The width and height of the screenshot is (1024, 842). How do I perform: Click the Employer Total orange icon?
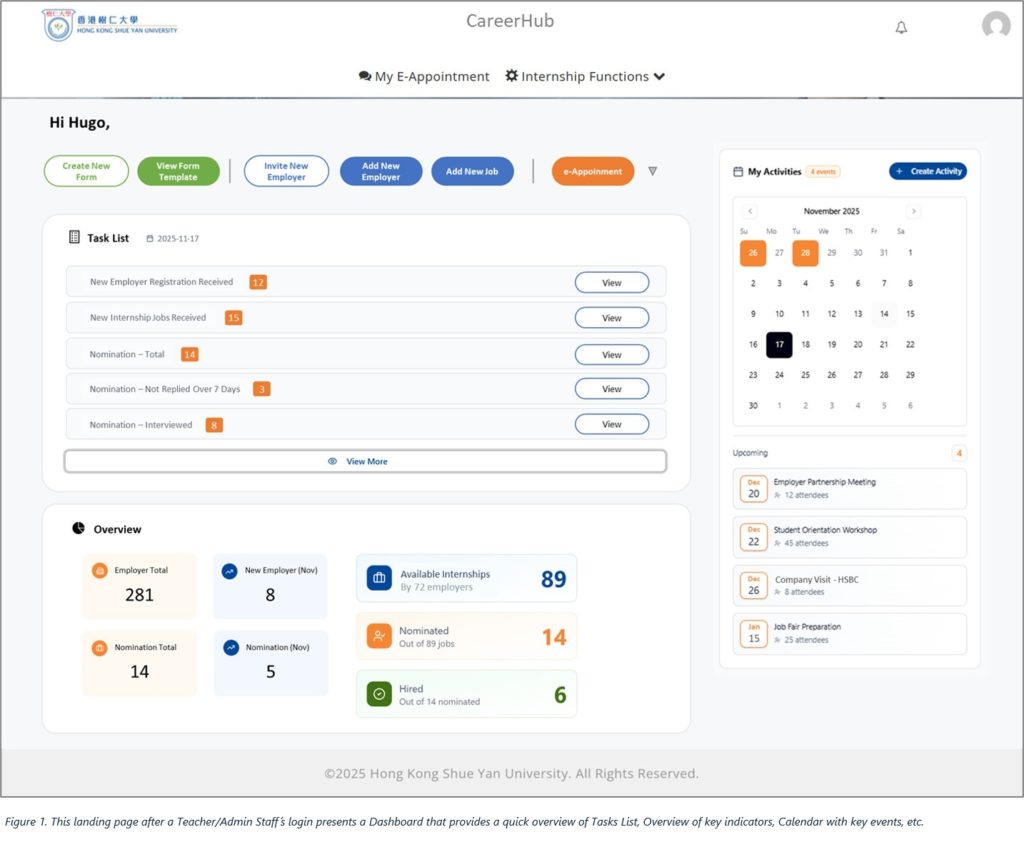99,571
